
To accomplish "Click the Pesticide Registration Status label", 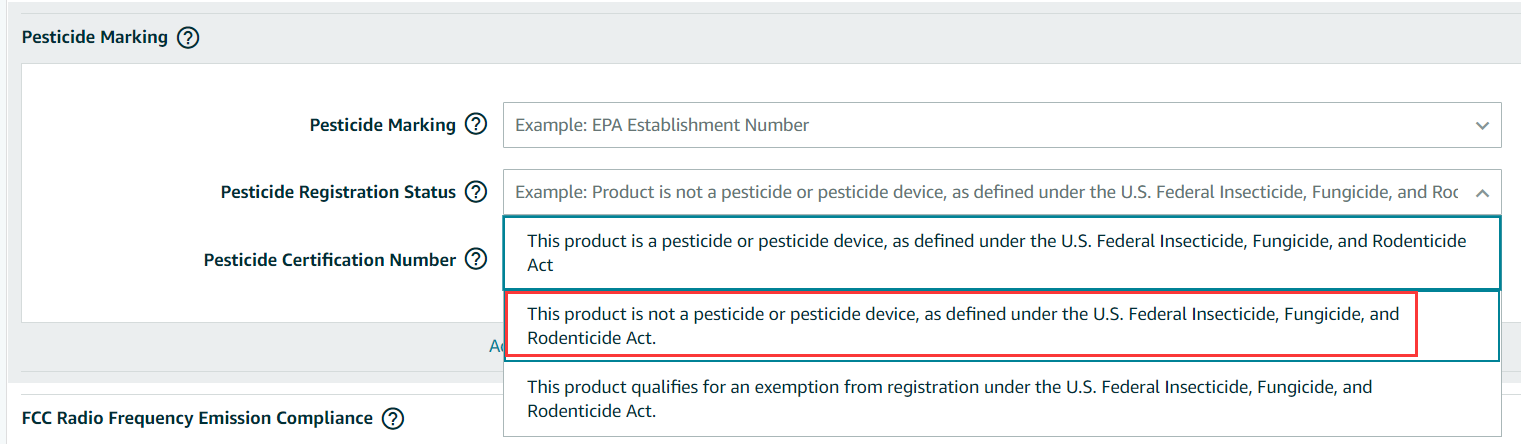I will click(338, 192).
